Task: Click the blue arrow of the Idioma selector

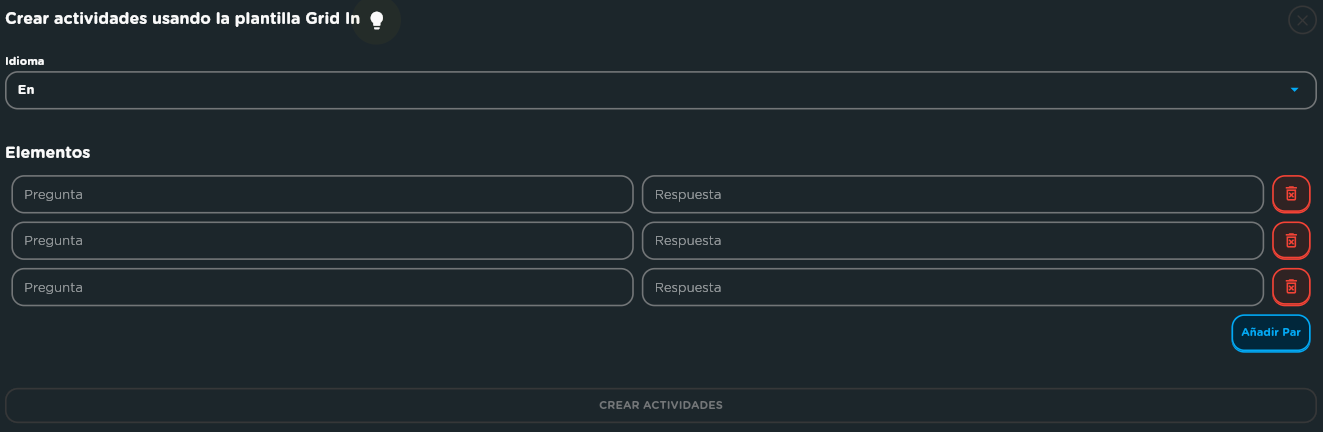Action: pyautogui.click(x=1294, y=90)
